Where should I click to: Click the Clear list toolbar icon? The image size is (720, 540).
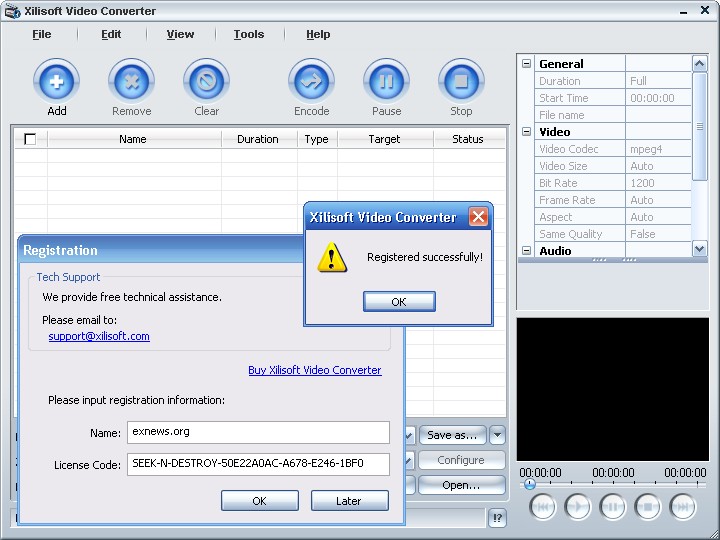pos(206,81)
